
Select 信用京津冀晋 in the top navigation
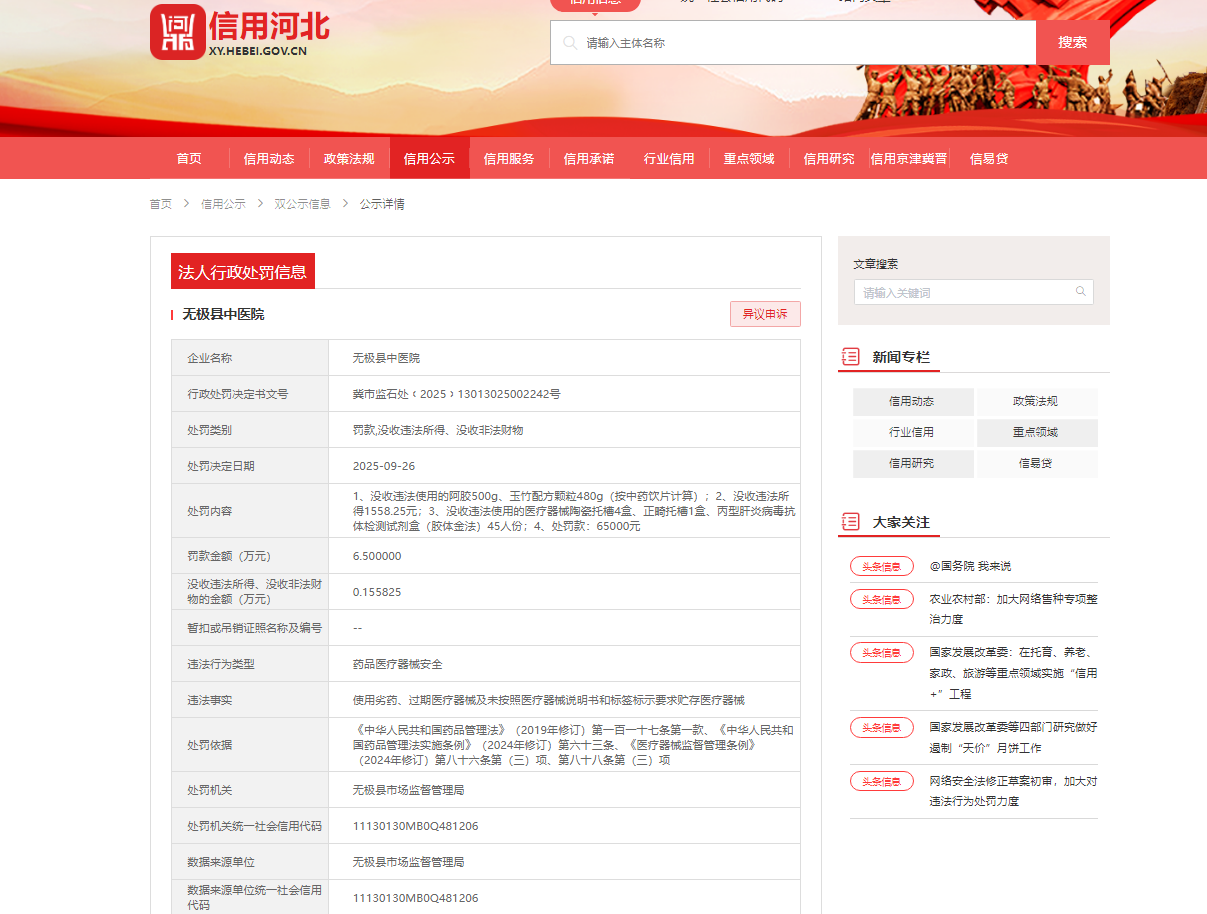click(x=908, y=159)
